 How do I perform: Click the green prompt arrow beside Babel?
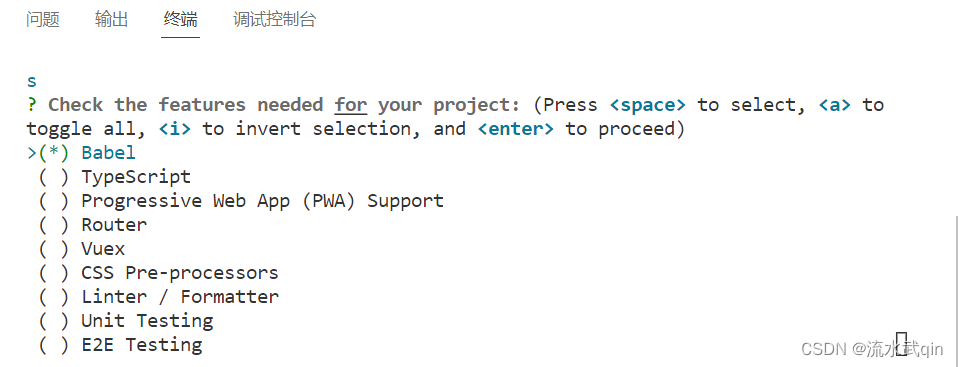coord(32,153)
